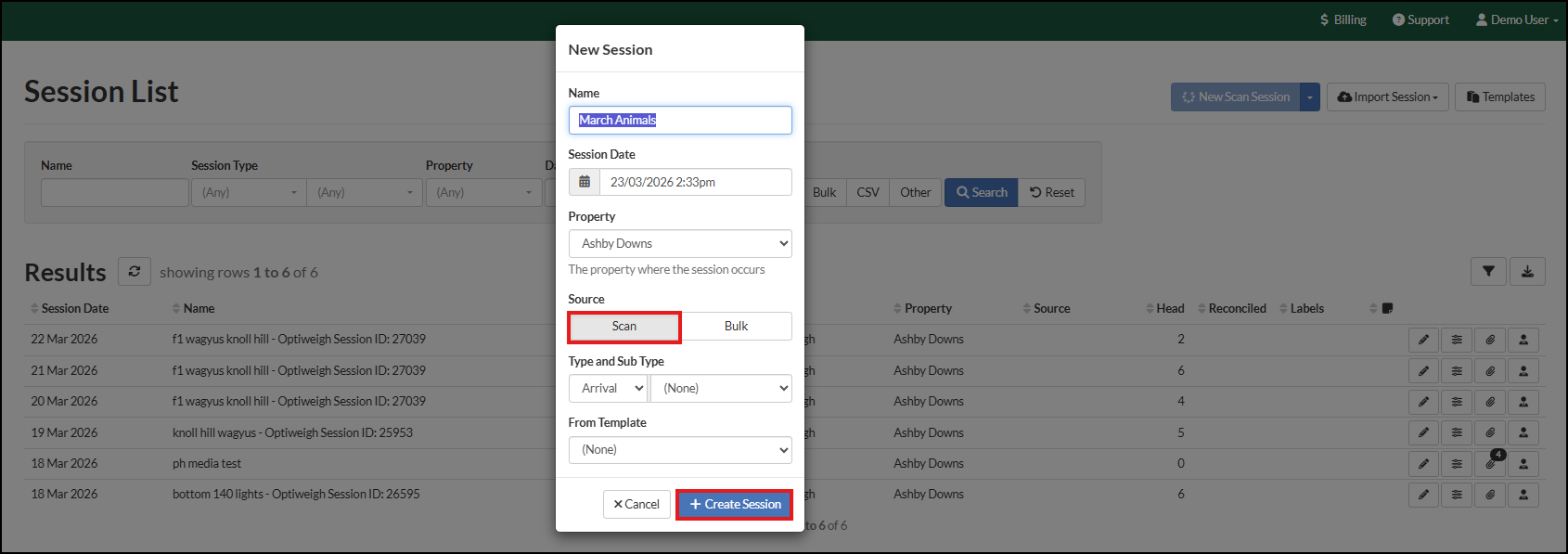Click the sliders icon for 19 Mar 2026 session
This screenshot has height=554, width=1568.
coord(1457,433)
